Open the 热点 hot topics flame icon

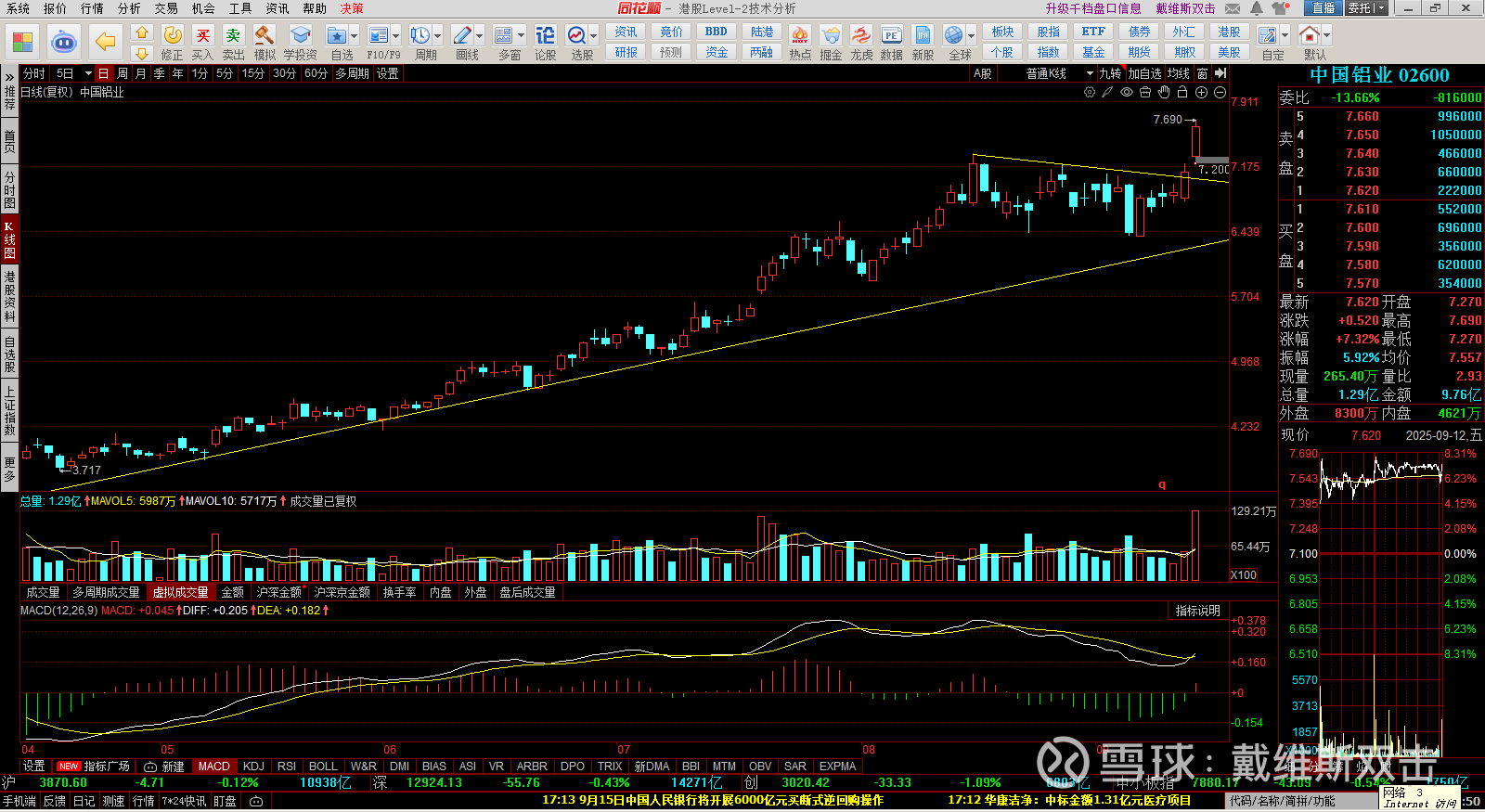click(x=800, y=43)
